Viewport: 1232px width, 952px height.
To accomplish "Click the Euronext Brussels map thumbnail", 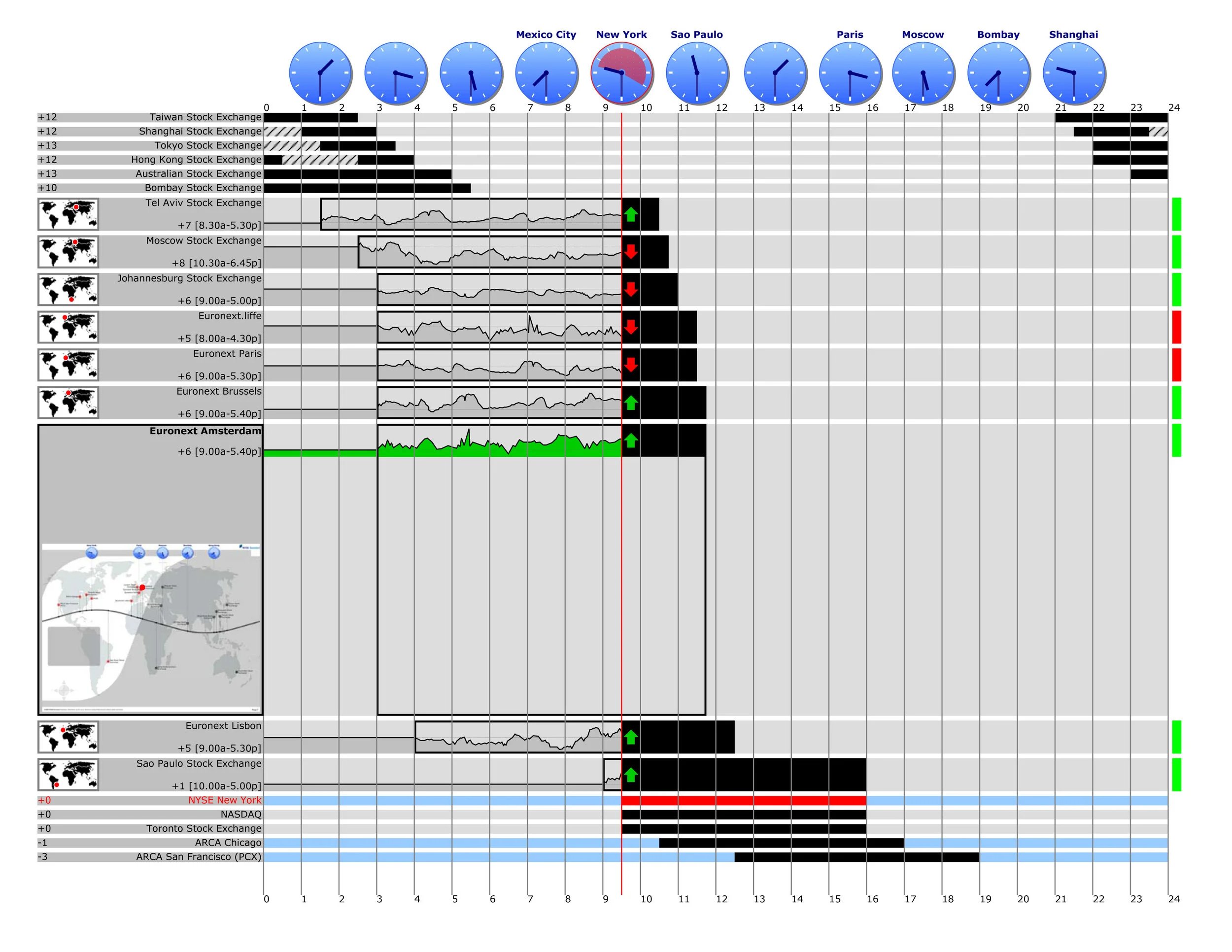I will tap(68, 403).
